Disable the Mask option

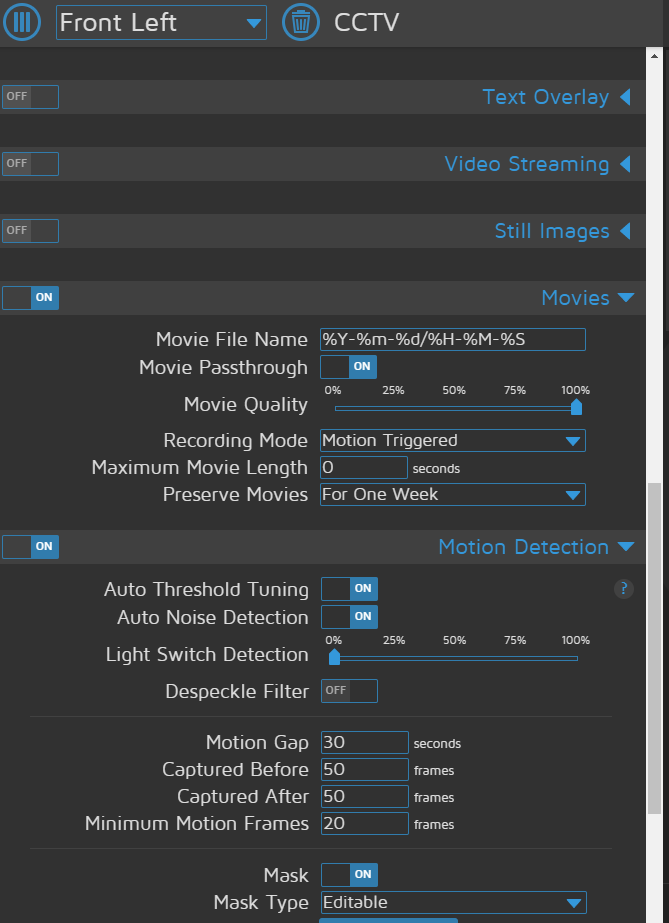tap(349, 874)
